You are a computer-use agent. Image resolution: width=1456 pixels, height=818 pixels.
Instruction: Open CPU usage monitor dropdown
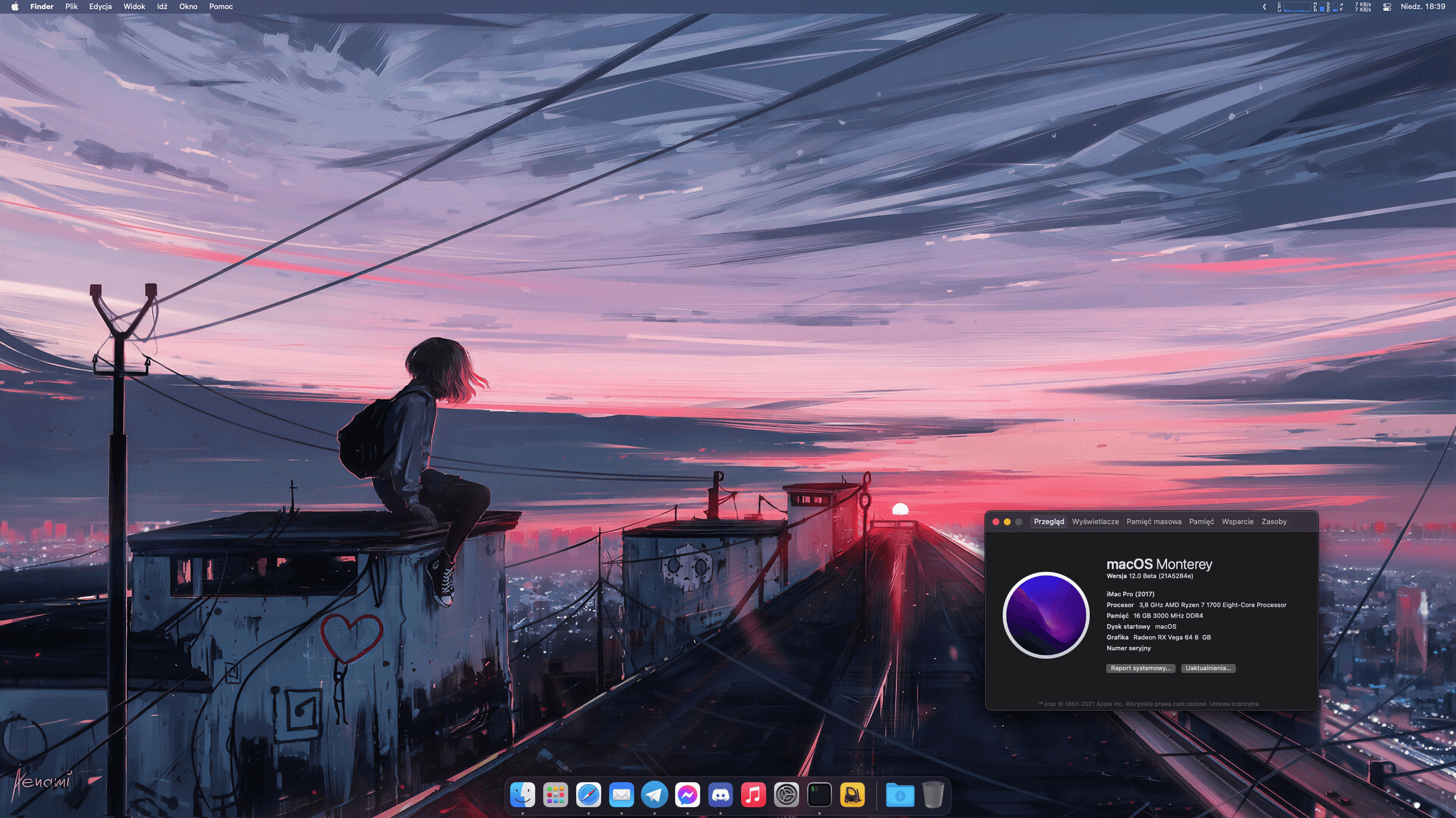[1296, 7]
